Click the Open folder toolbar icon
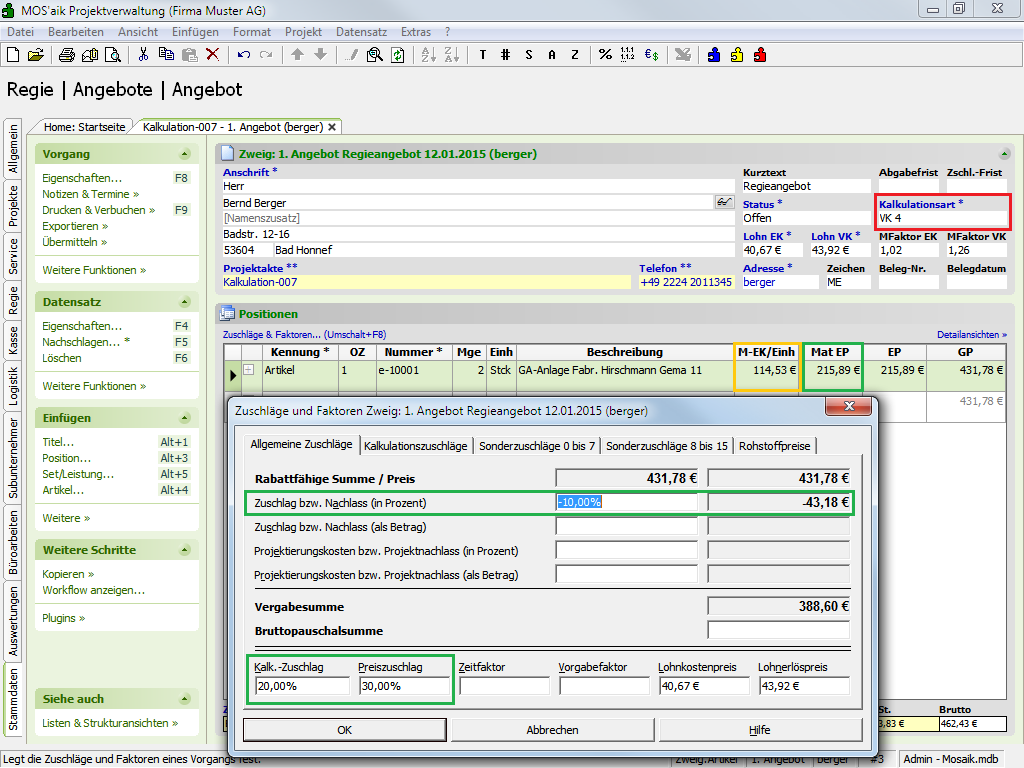The image size is (1024, 768). coord(36,55)
